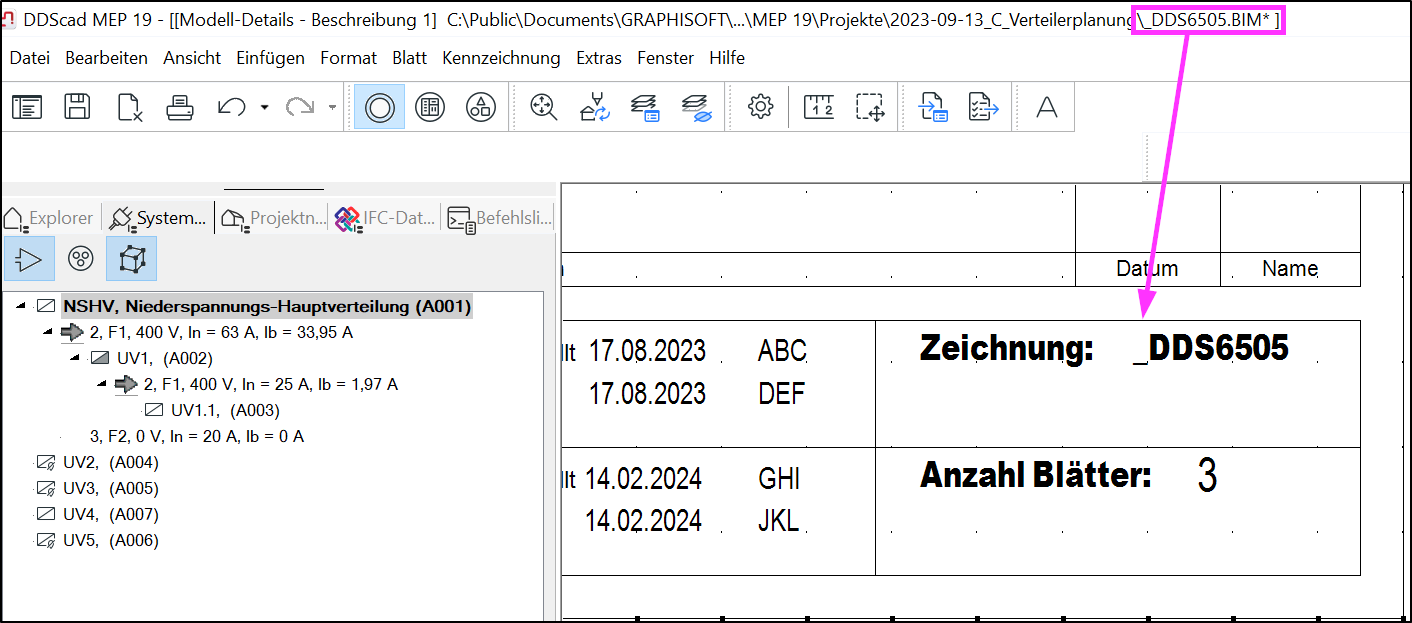Select circuit 2, F1, 400 V, In = 25 A
The height and width of the screenshot is (623, 1412).
(271, 384)
